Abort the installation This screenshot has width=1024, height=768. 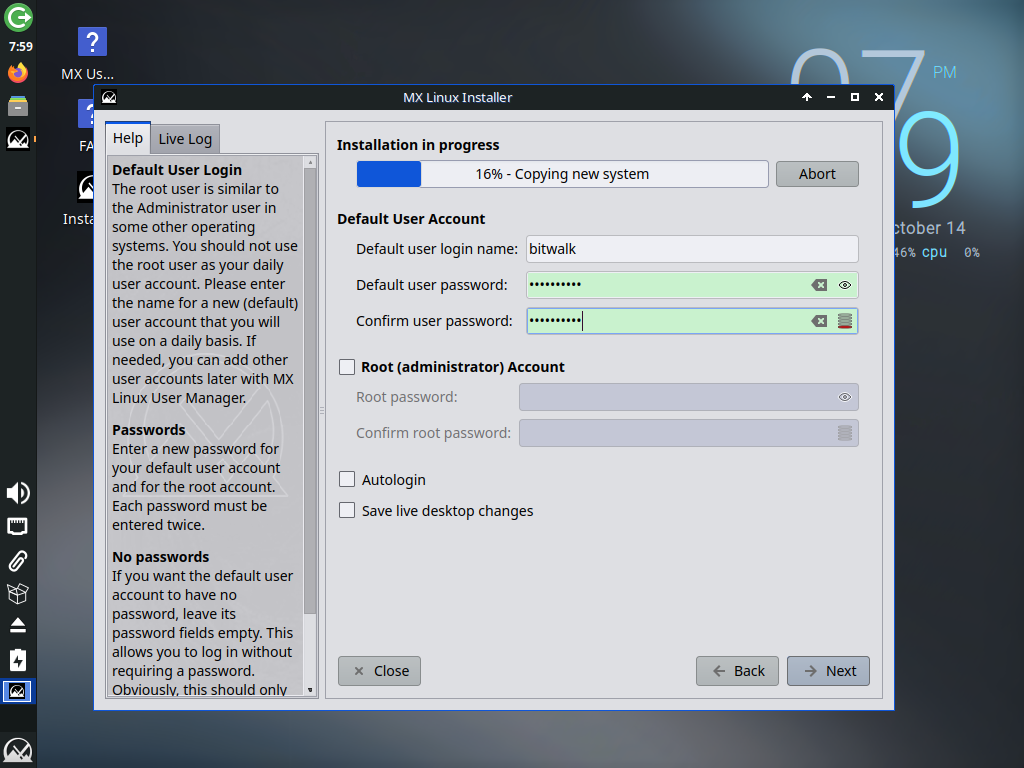pos(817,174)
